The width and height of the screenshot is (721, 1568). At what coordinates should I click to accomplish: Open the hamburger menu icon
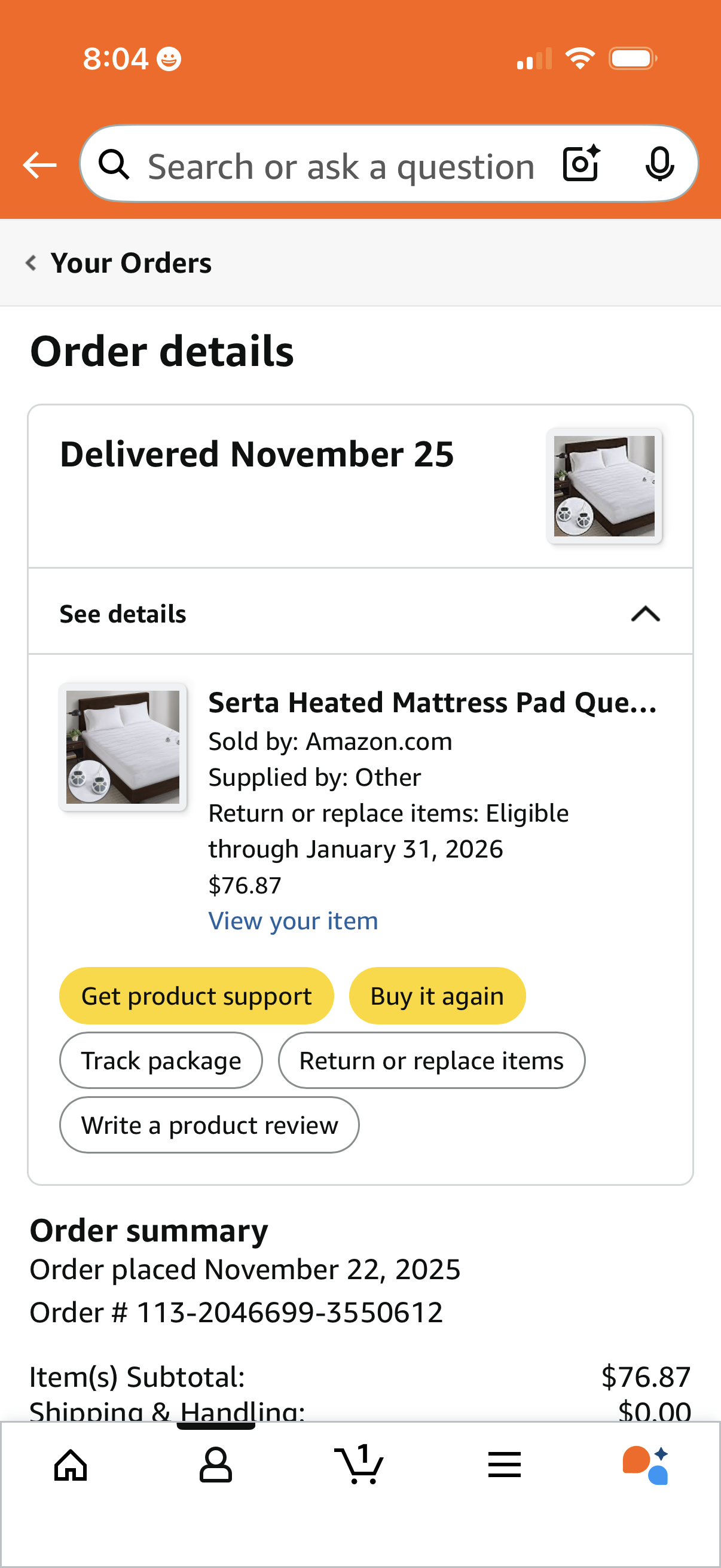tap(505, 1465)
